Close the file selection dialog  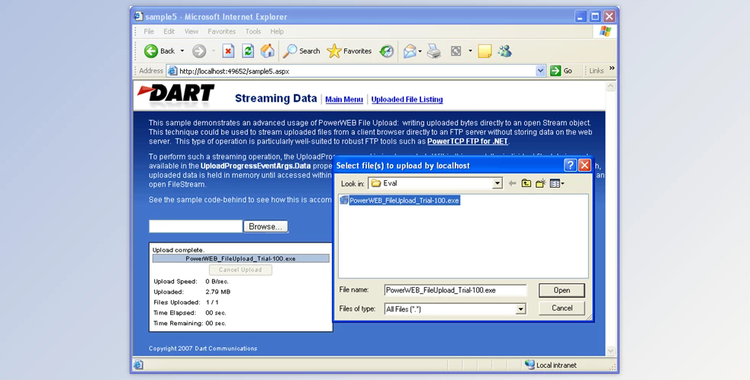(x=585, y=165)
